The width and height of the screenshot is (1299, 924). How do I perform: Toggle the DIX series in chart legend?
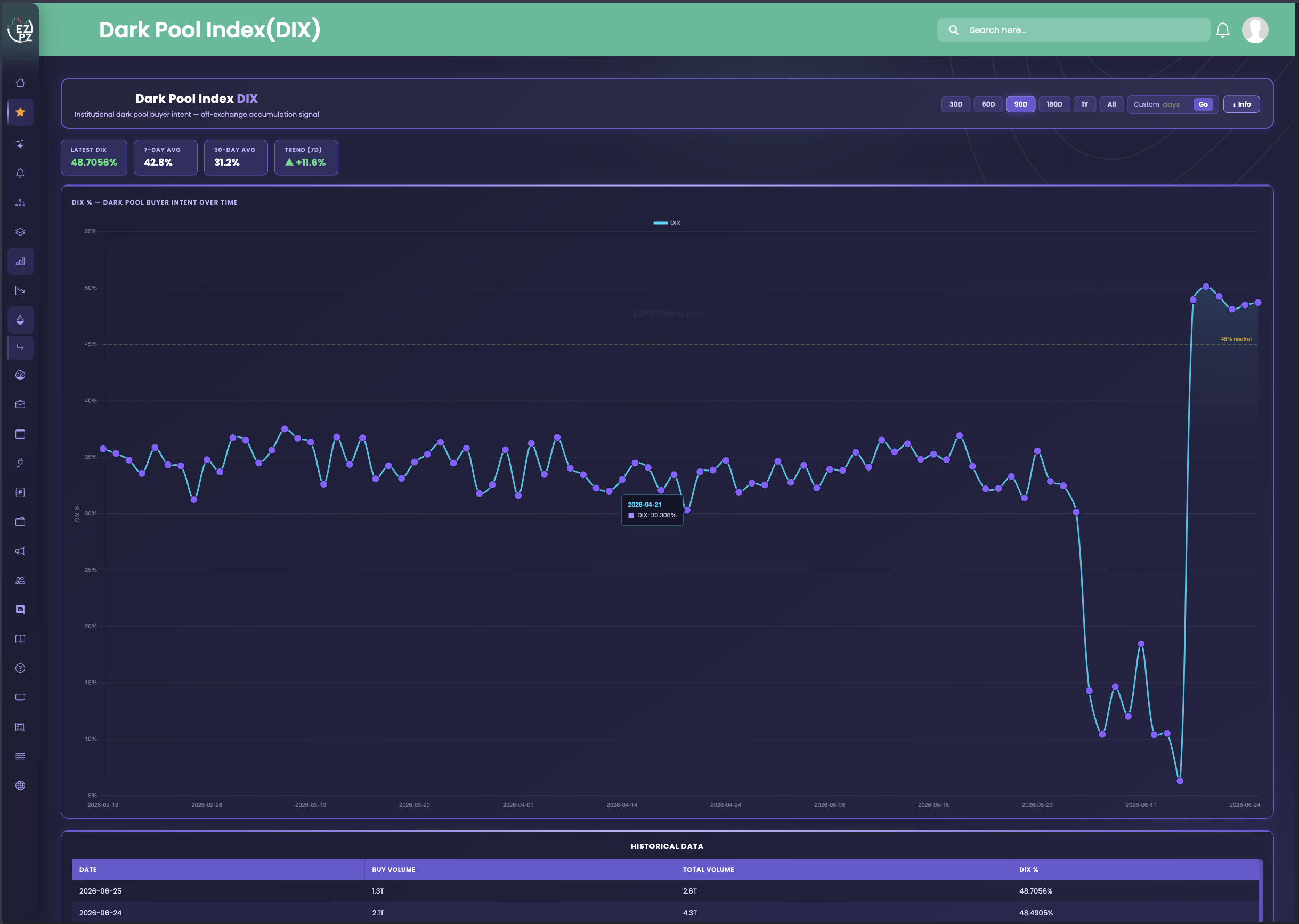coord(667,223)
